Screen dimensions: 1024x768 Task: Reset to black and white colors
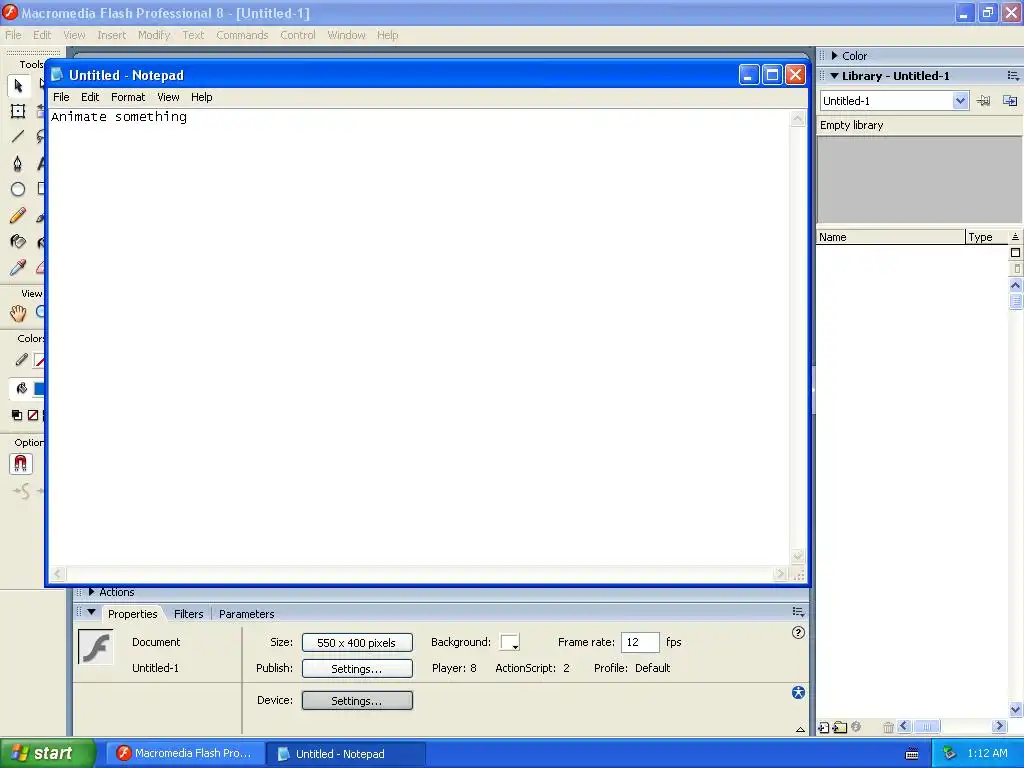[17, 415]
